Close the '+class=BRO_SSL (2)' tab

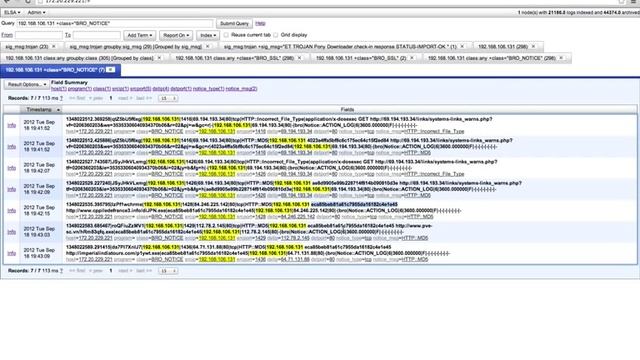click(411, 58)
